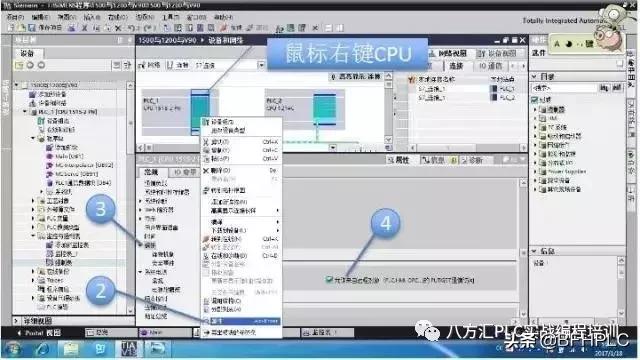Viewport: 640px width, 360px height.
Task: Choose online & diagnostics Ctrl+D in context menu
Action: (x=241, y=256)
